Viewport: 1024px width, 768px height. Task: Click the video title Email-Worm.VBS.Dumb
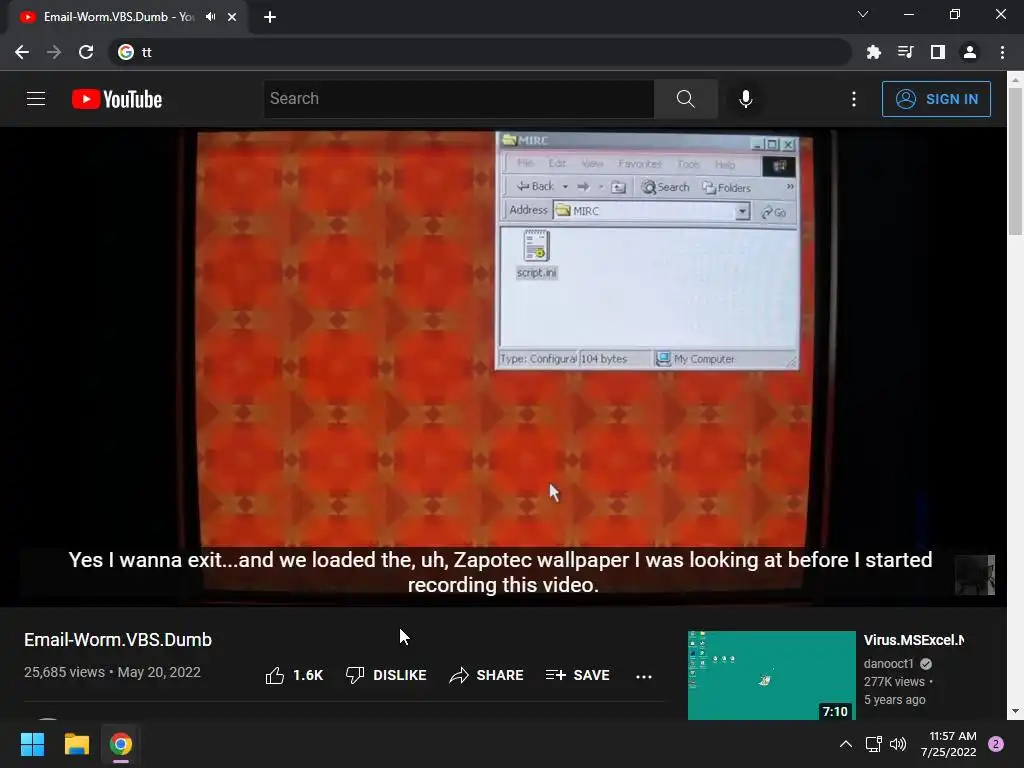[118, 640]
